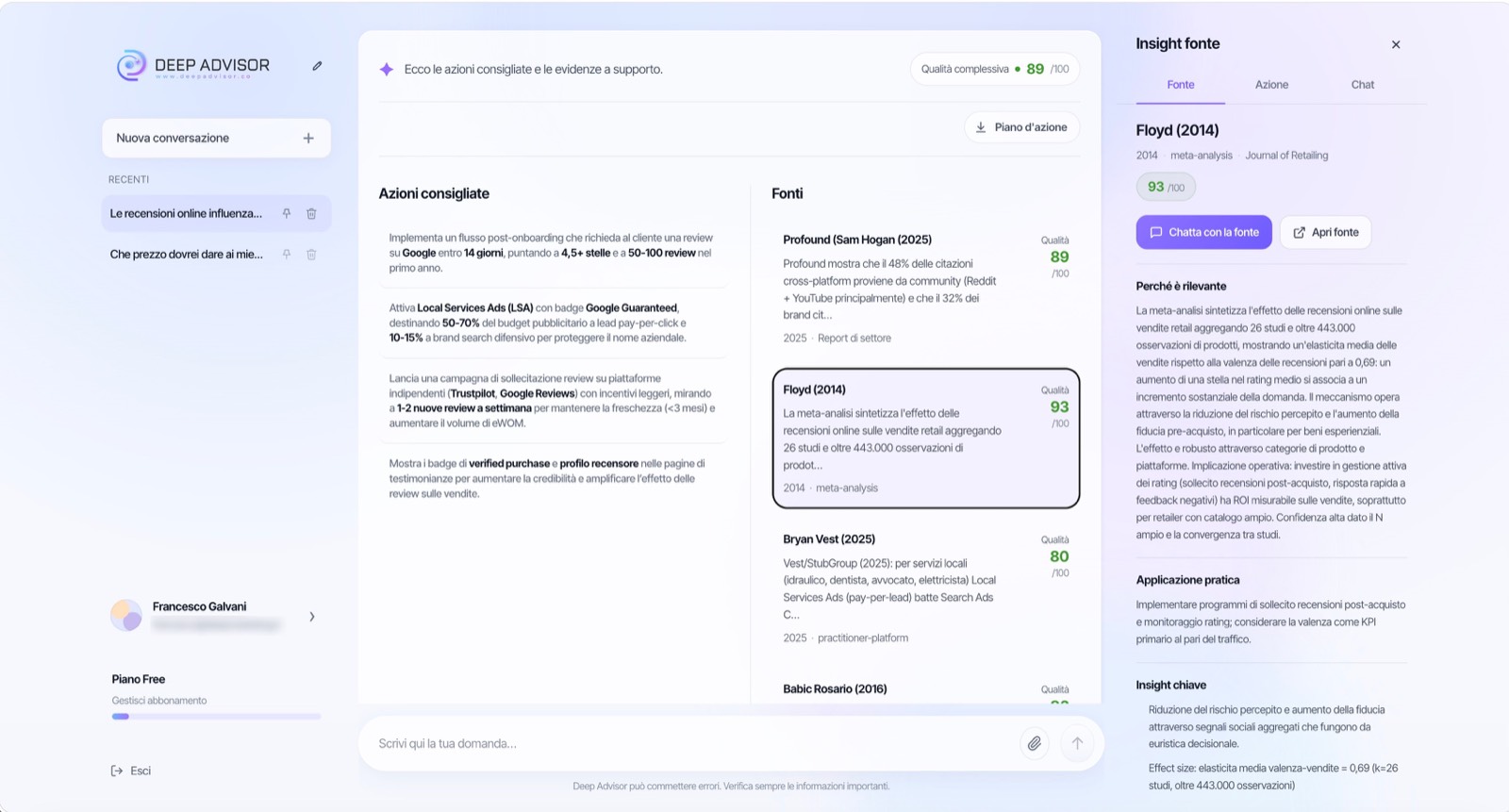Image resolution: width=1509 pixels, height=812 pixels.
Task: Click the 'Azioni consigliate' heading
Action: 434,193
